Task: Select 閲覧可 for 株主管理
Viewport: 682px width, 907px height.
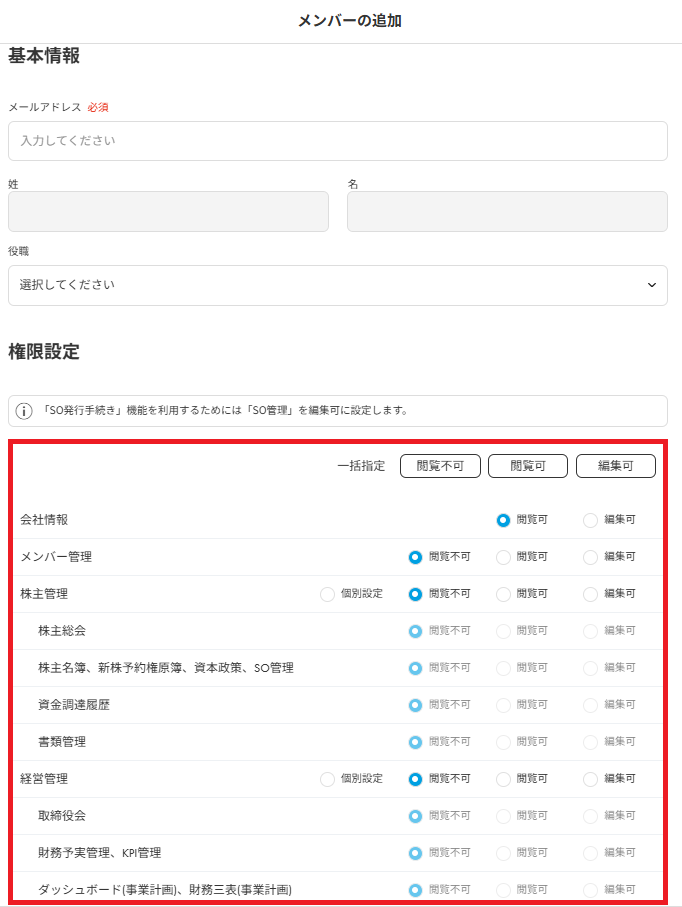Action: point(503,594)
